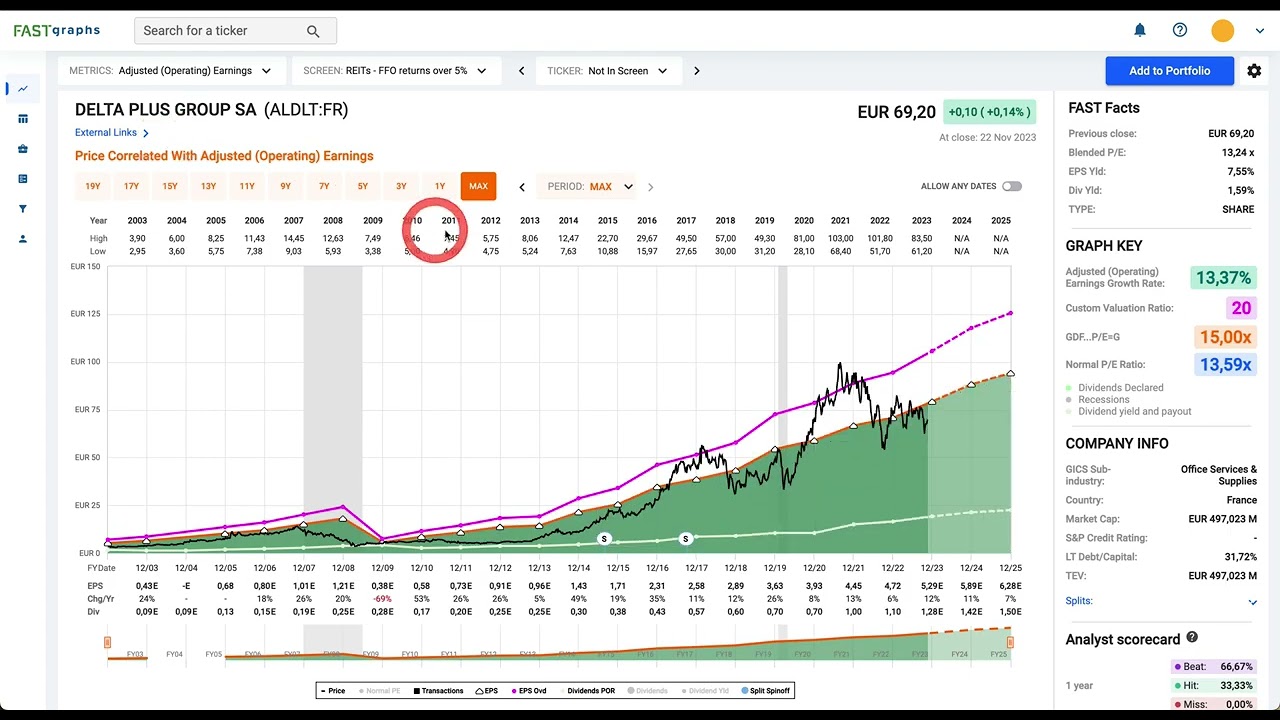Toggle EPS in legend
Viewport: 1280px width, 720px height.
[x=486, y=691]
